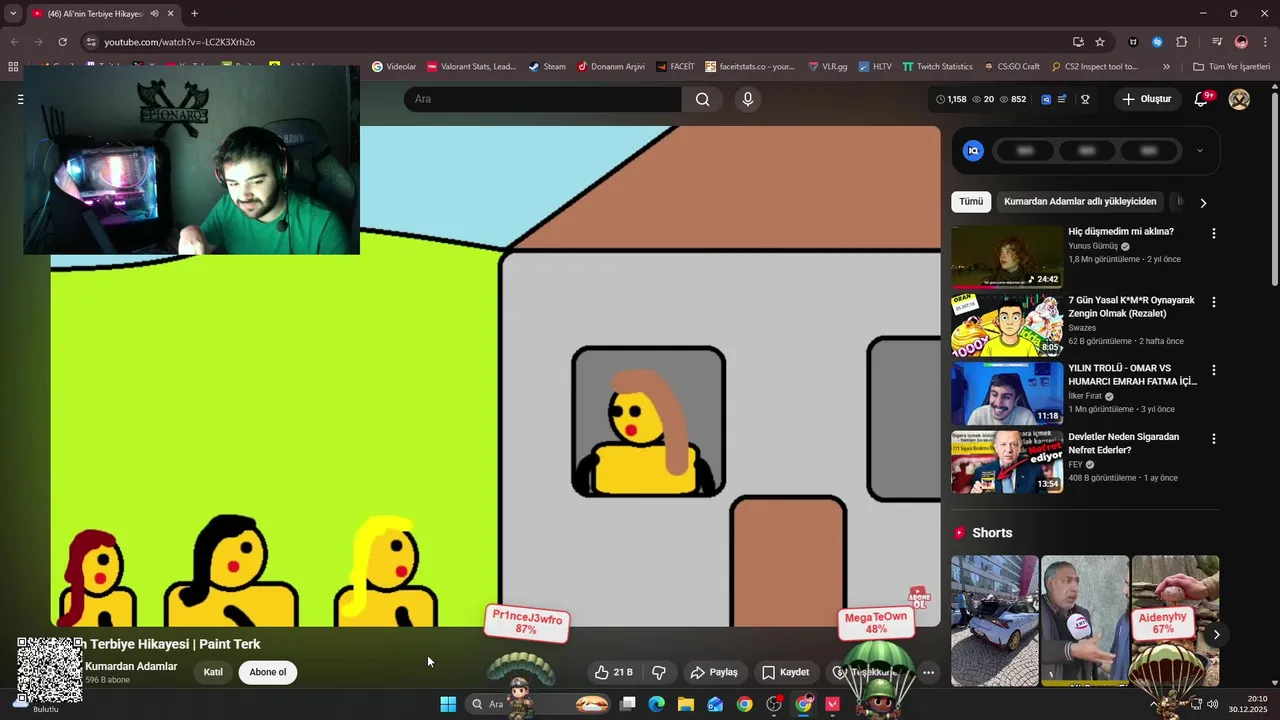
Task: Open 'Devletler Neden Sigaradan Nefret Ederler' thumbnail
Action: click(1006, 462)
